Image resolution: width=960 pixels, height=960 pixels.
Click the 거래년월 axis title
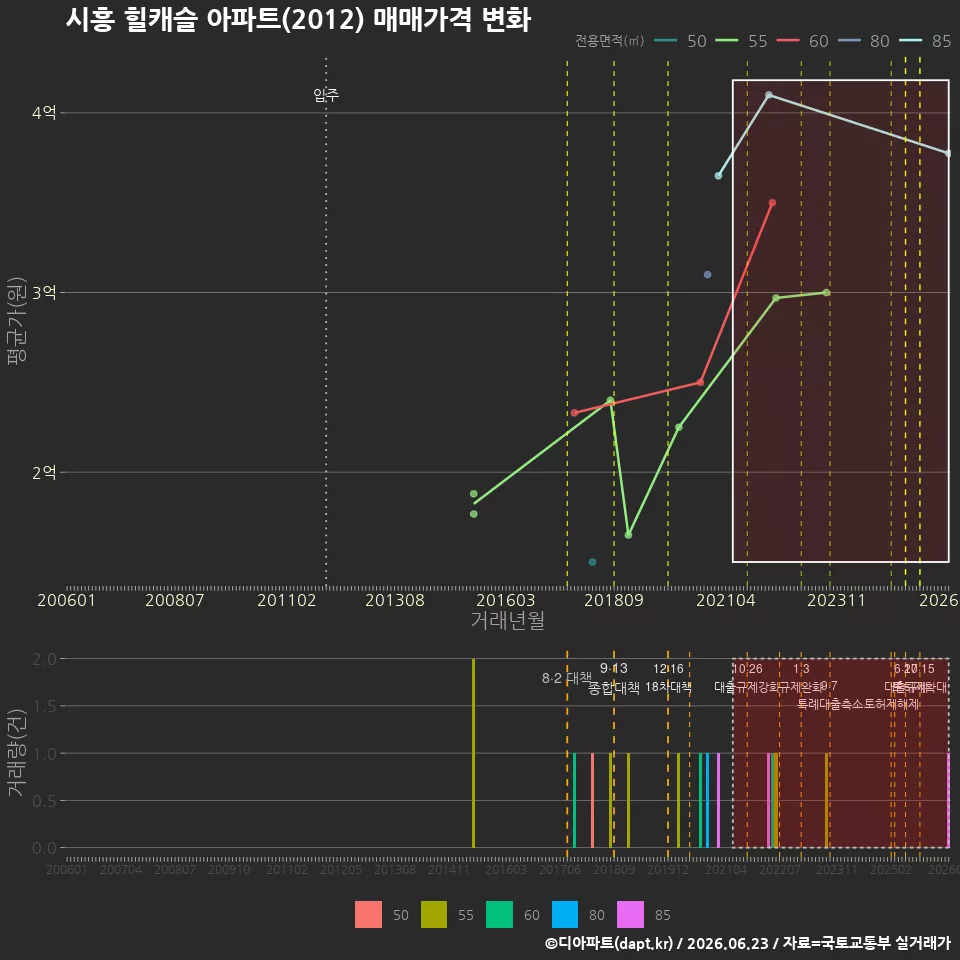pyautogui.click(x=508, y=620)
